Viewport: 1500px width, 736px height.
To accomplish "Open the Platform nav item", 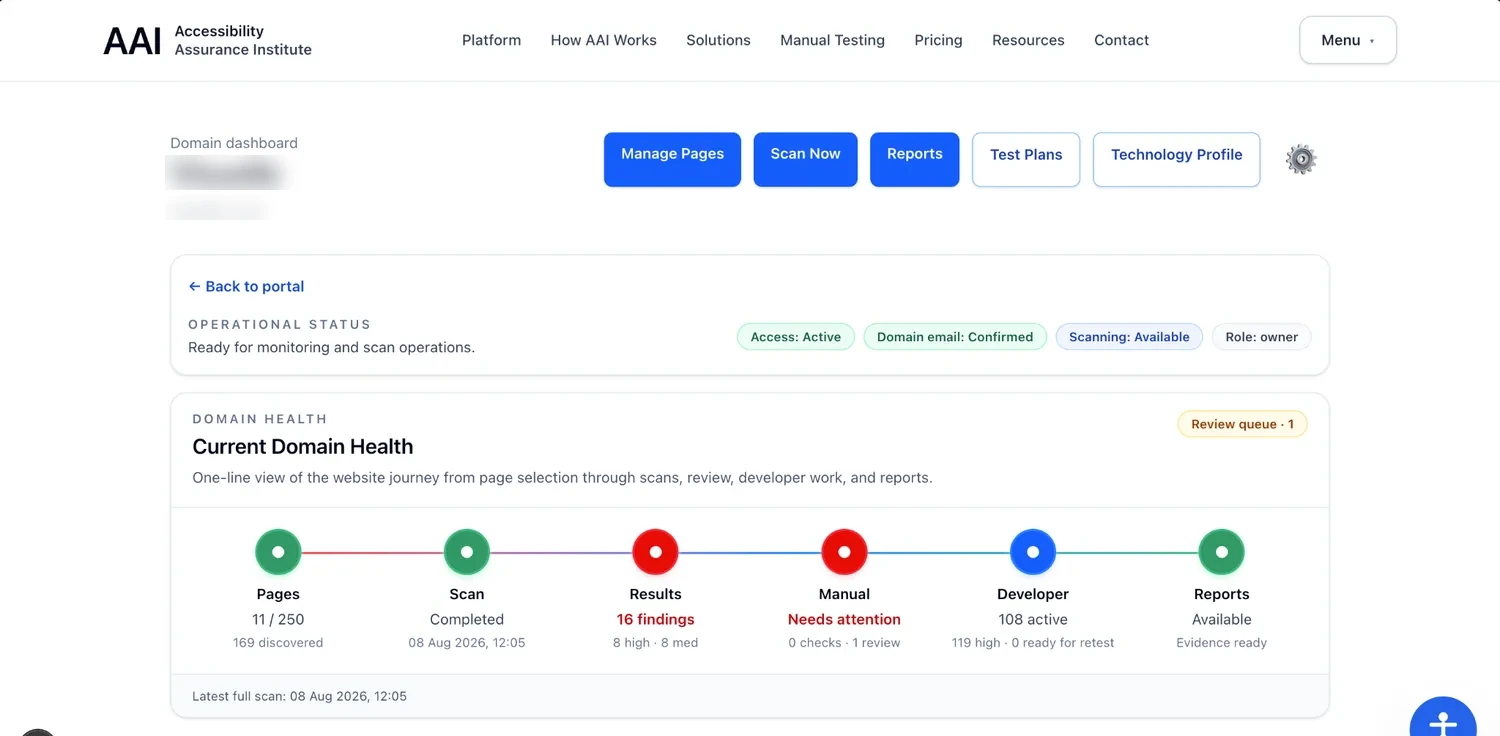I will 491,40.
